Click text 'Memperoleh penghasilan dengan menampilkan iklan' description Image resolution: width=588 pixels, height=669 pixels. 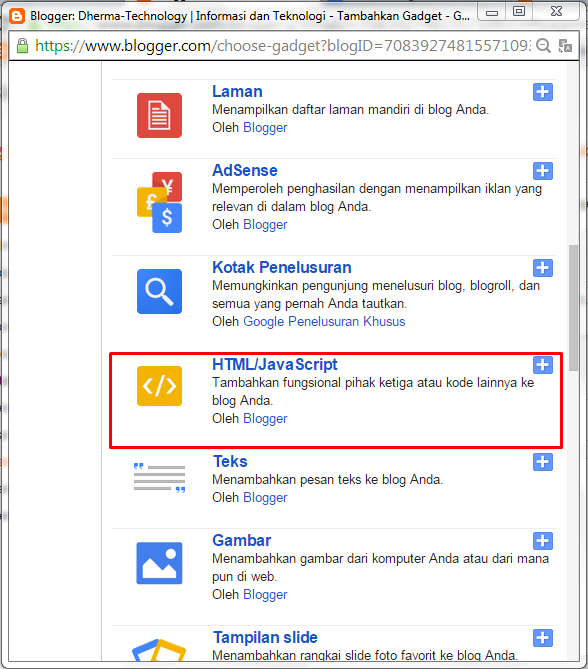point(377,197)
